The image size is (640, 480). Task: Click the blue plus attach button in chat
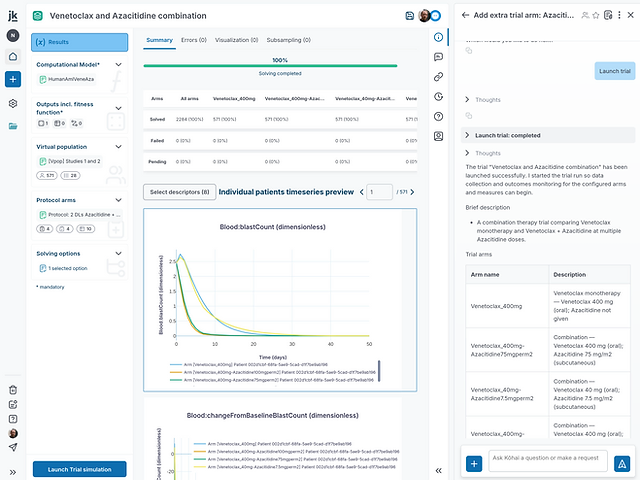coord(474,464)
